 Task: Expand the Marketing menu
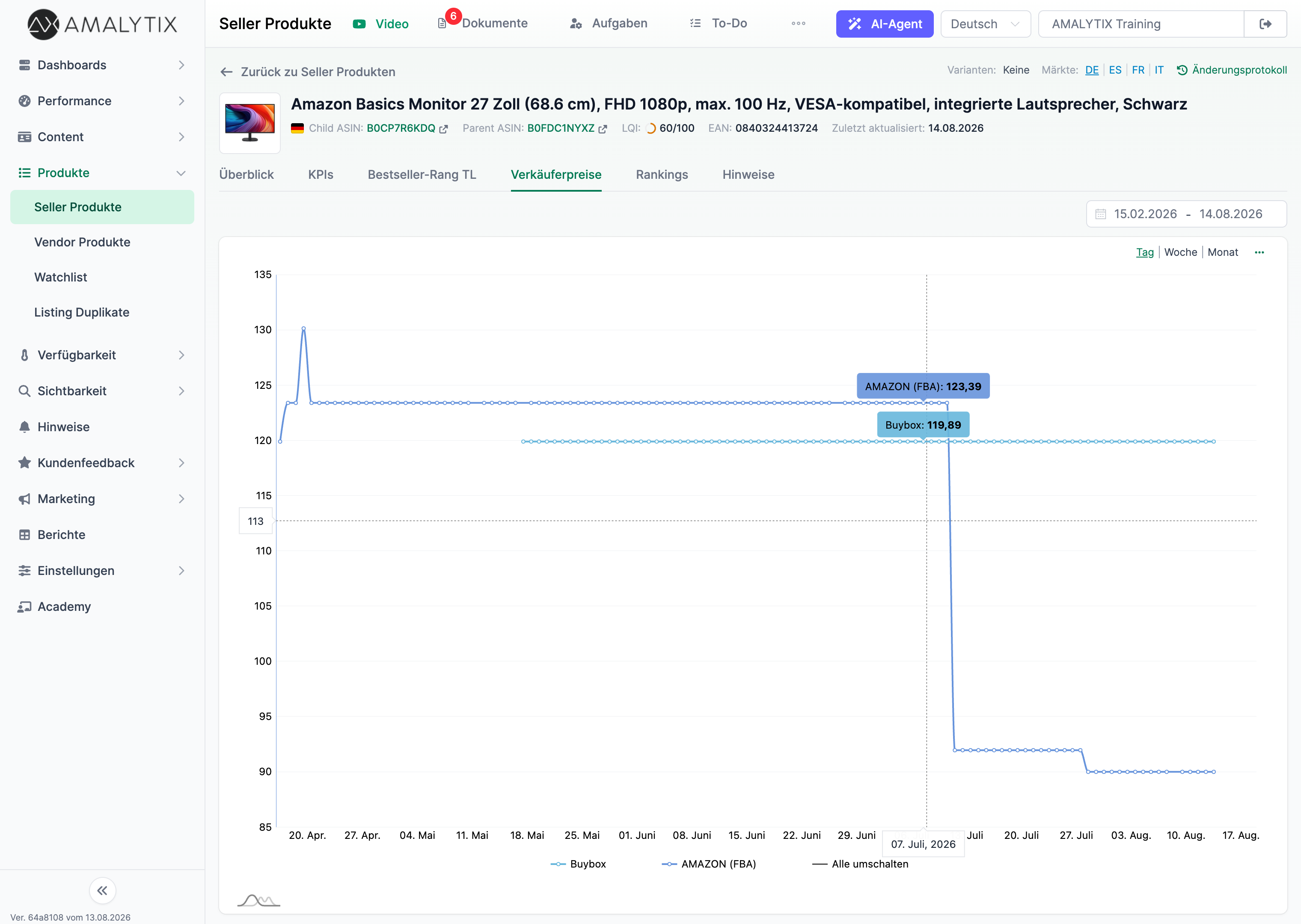(x=102, y=498)
